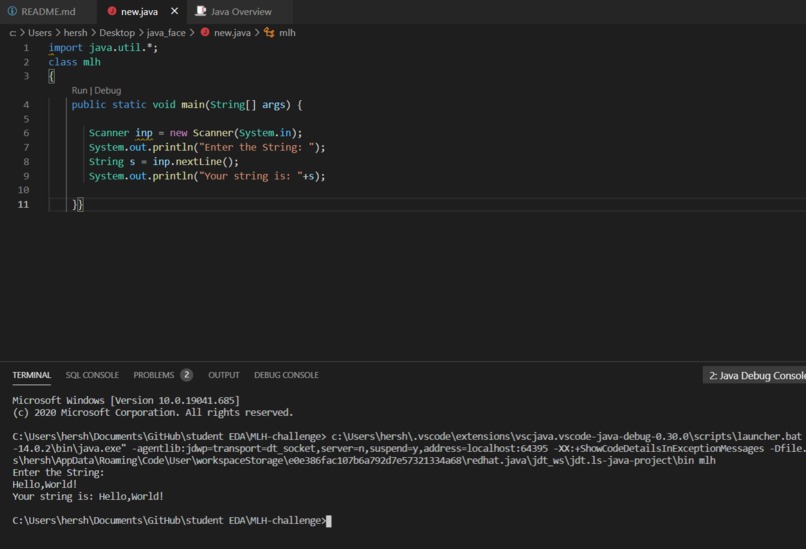806x549 pixels.
Task: Open the PROBLEMS panel tab
Action: tap(154, 375)
